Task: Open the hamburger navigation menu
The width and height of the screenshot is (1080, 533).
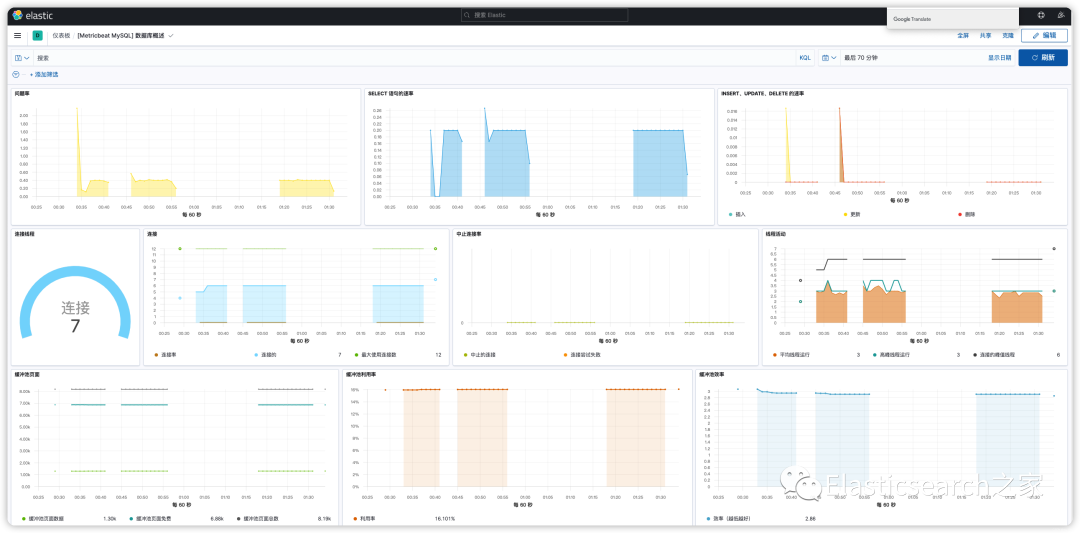Action: pos(17,35)
